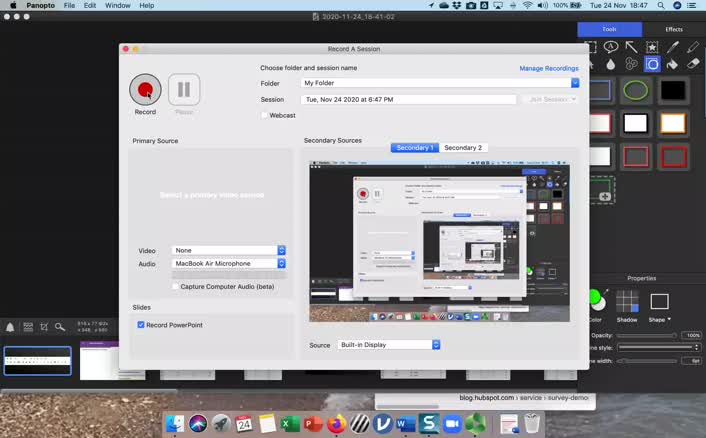Select the speech bubble text tool
Image resolution: width=706 pixels, height=438 pixels.
611,46
